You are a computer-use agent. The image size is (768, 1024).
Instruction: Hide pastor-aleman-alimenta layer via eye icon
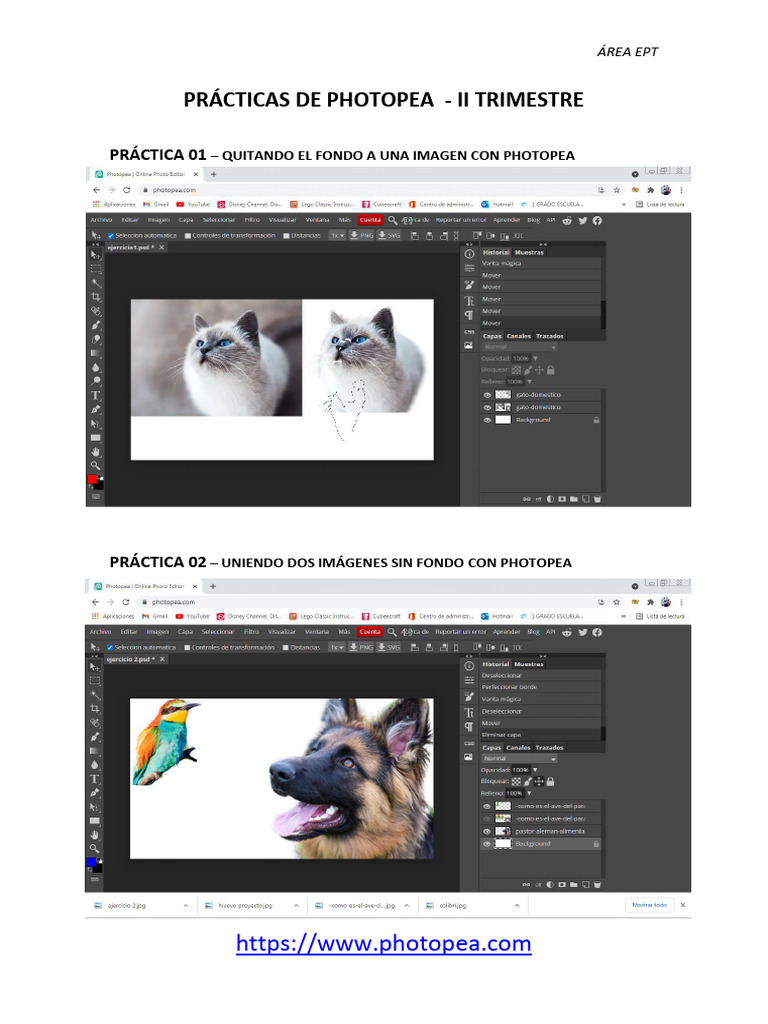[487, 832]
